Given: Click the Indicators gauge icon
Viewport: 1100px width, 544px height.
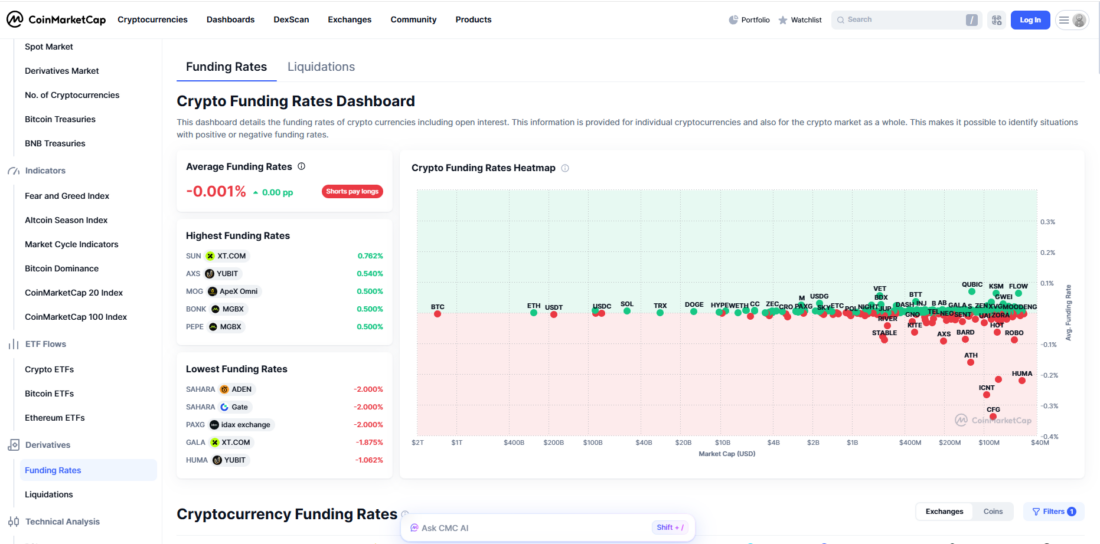Looking at the screenshot, I should click(x=13, y=171).
